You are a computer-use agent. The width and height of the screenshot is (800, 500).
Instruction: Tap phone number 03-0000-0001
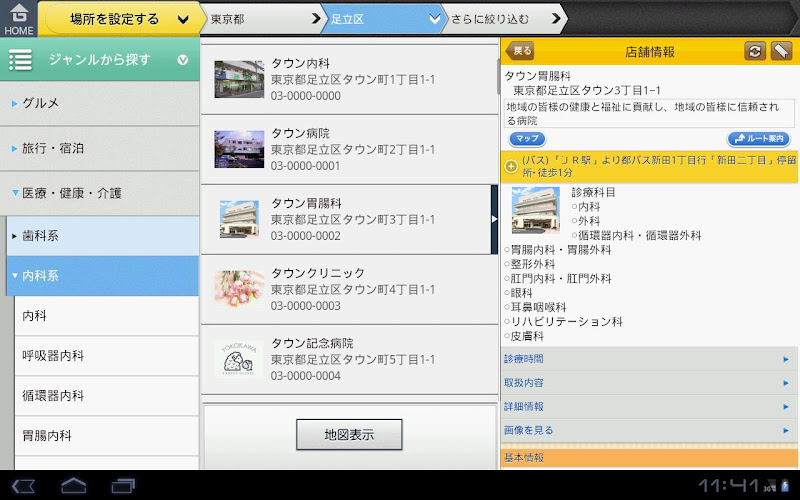coord(306,166)
